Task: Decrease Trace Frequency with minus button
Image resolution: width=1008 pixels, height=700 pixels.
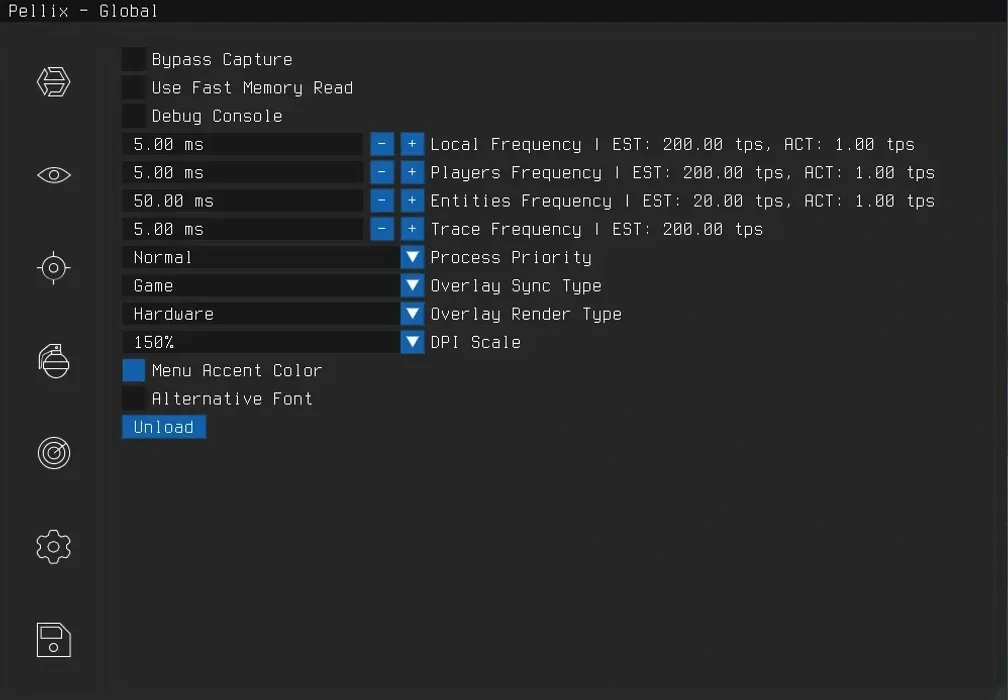Action: [x=382, y=229]
